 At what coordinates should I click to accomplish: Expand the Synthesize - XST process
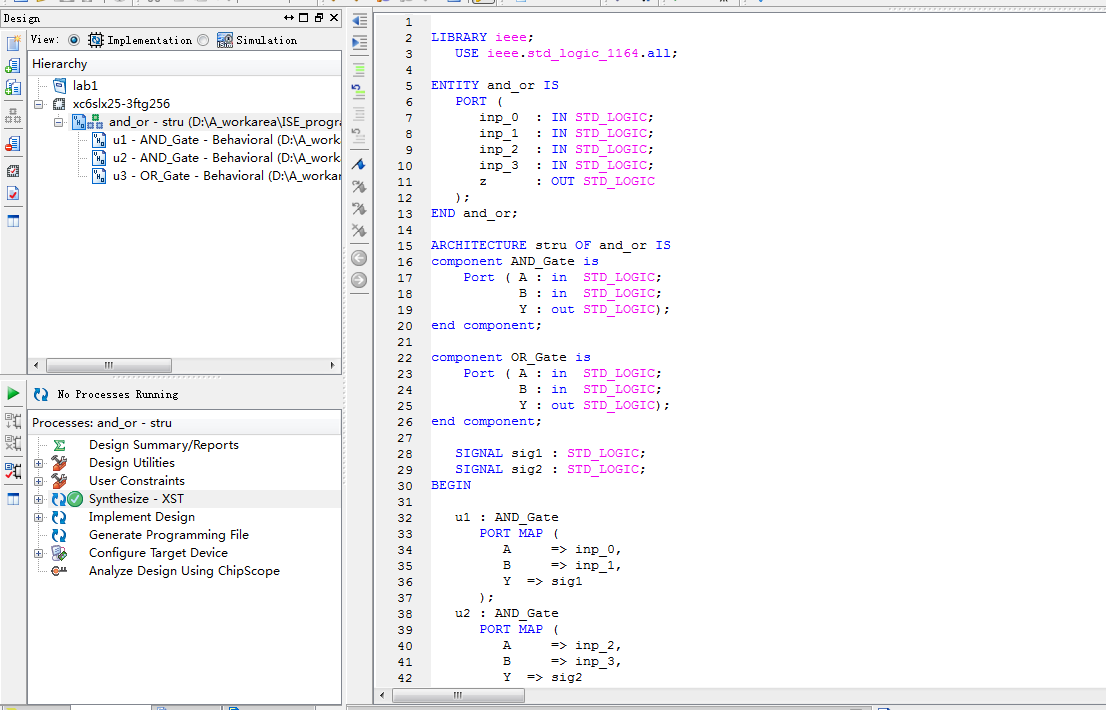39,499
